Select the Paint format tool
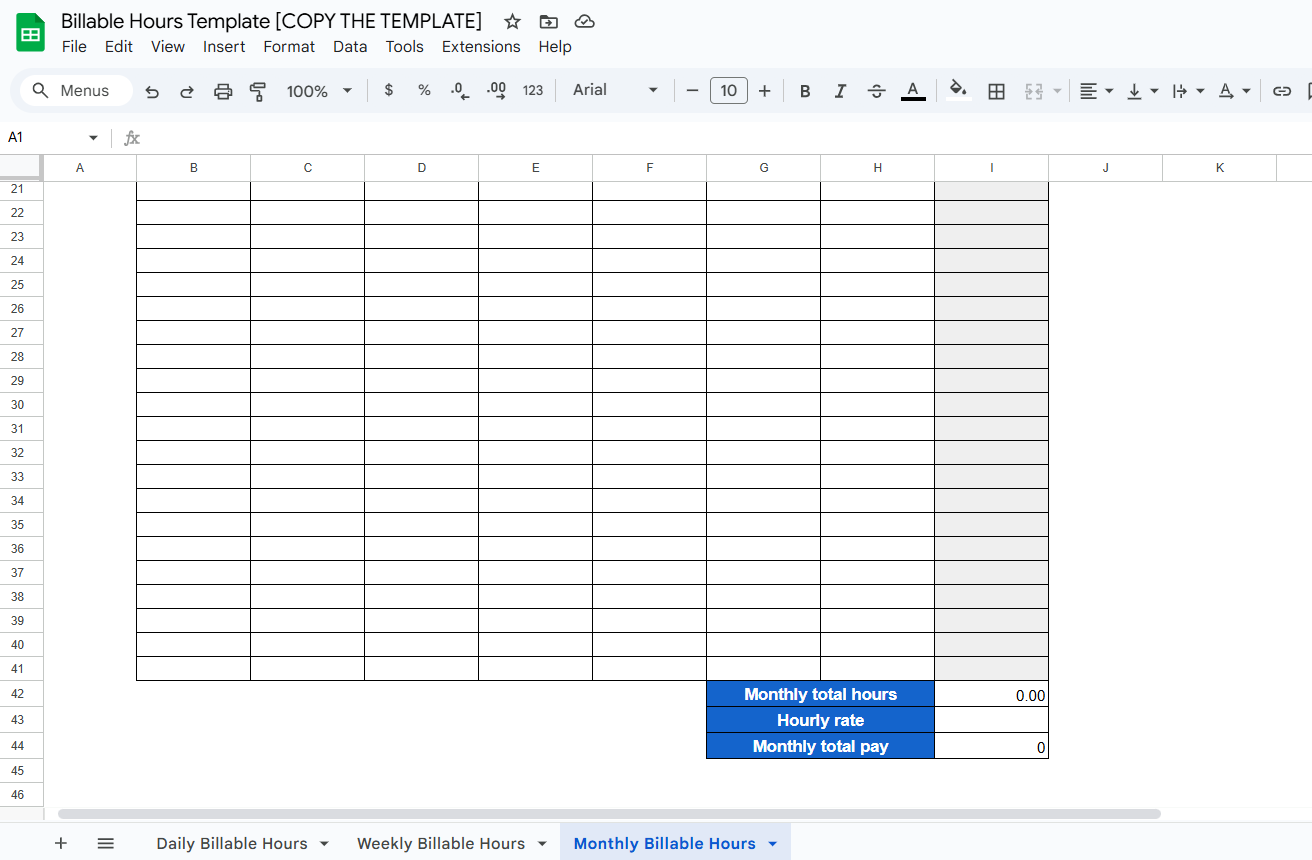Screen dimensions: 1312x860 (258, 90)
